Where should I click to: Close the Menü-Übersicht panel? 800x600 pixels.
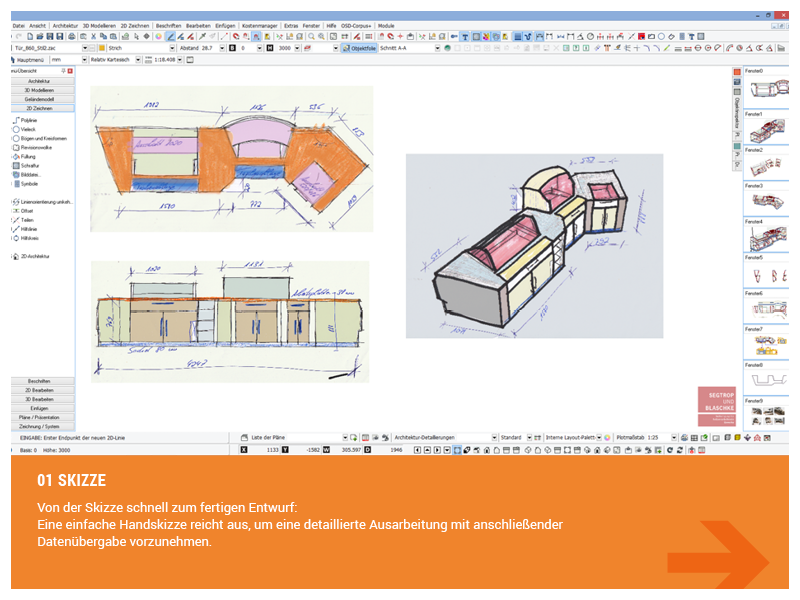coord(70,71)
